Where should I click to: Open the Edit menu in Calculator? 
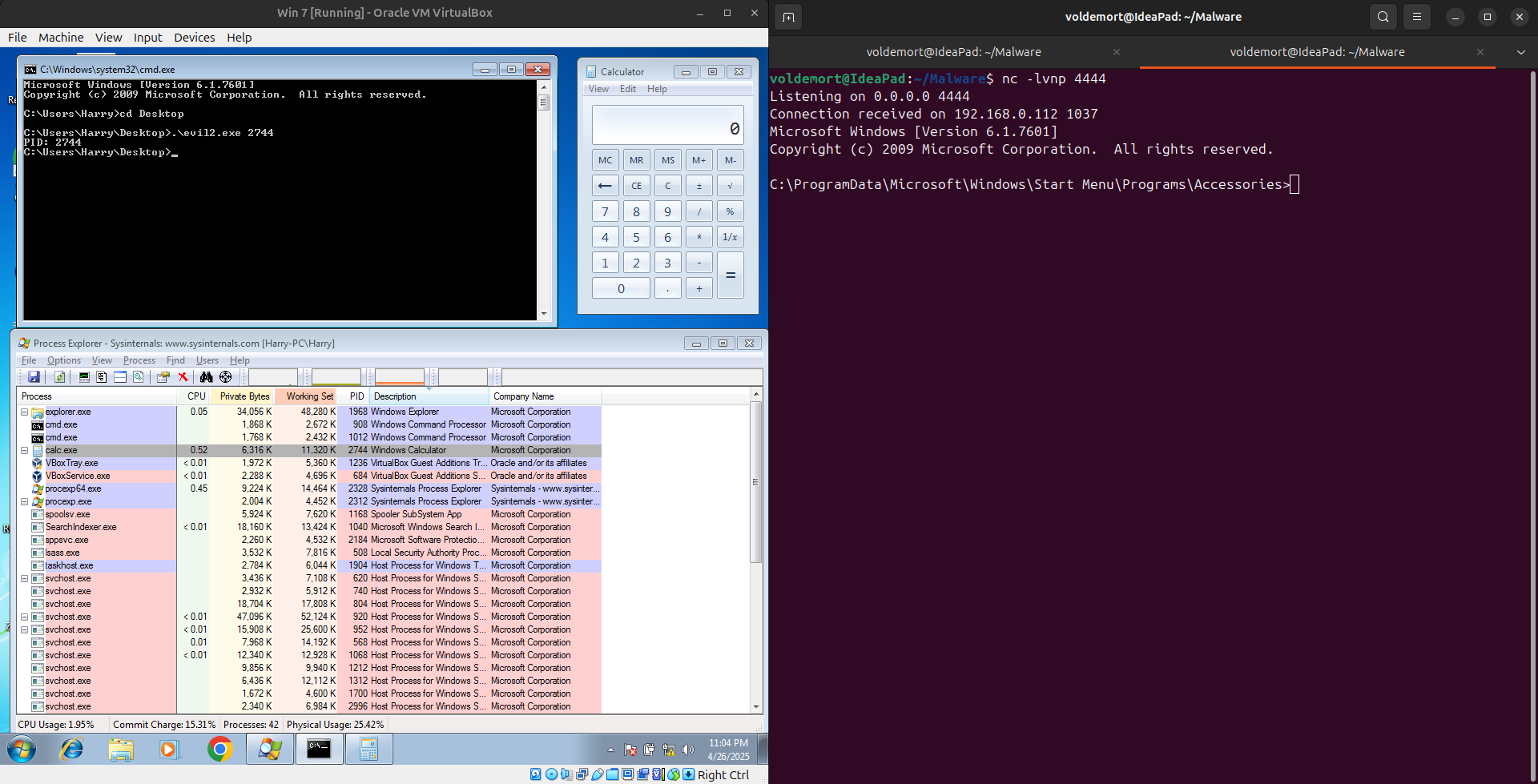(x=628, y=89)
